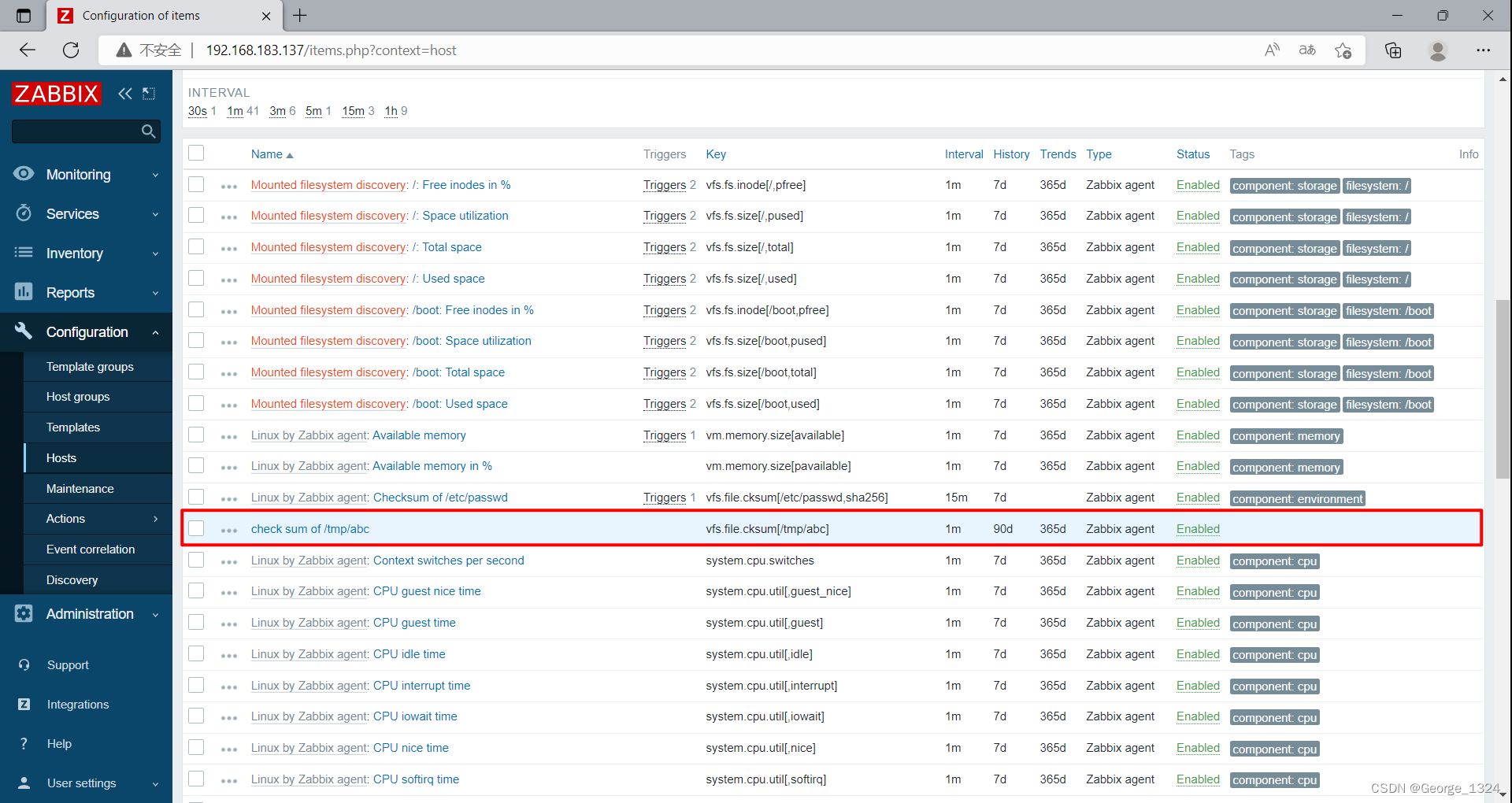Viewport: 1512px width, 803px height.
Task: Click the sidebar search magnifier icon
Action: tap(148, 131)
